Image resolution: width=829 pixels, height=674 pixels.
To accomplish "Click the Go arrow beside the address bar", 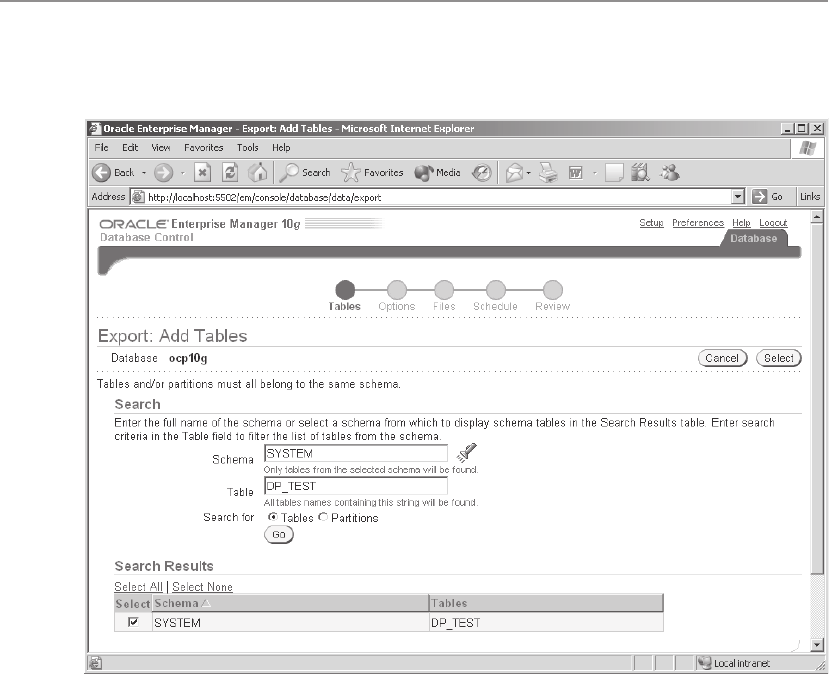I will (759, 197).
